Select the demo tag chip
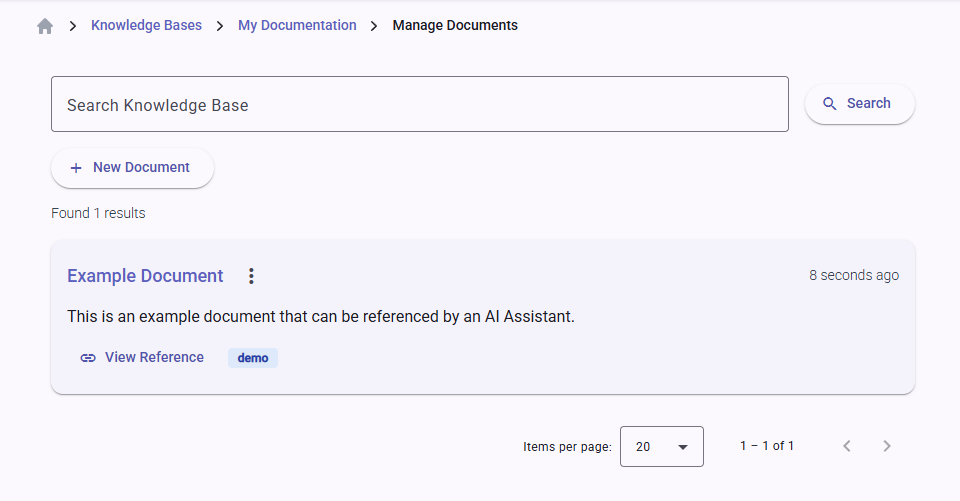This screenshot has height=501, width=960. (253, 358)
